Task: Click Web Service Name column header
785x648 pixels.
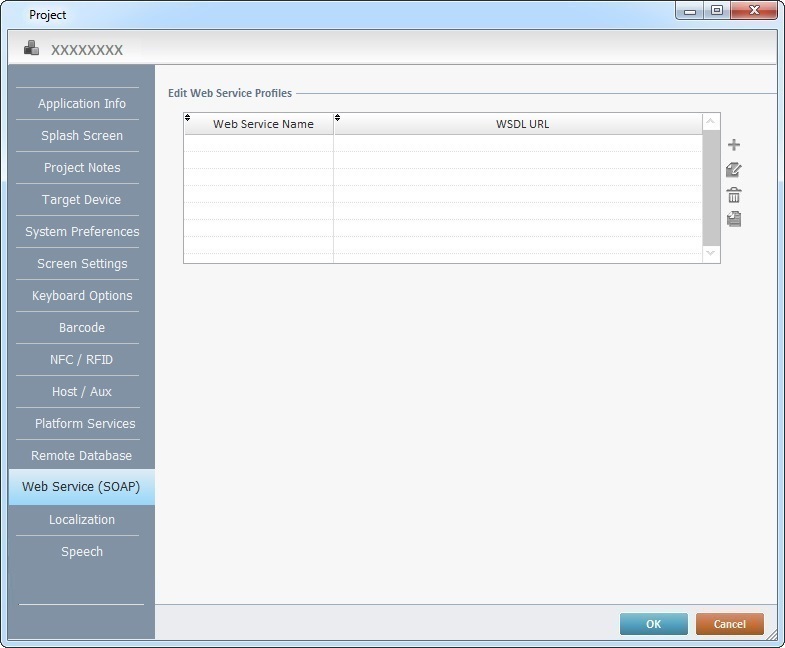Action: [259, 124]
